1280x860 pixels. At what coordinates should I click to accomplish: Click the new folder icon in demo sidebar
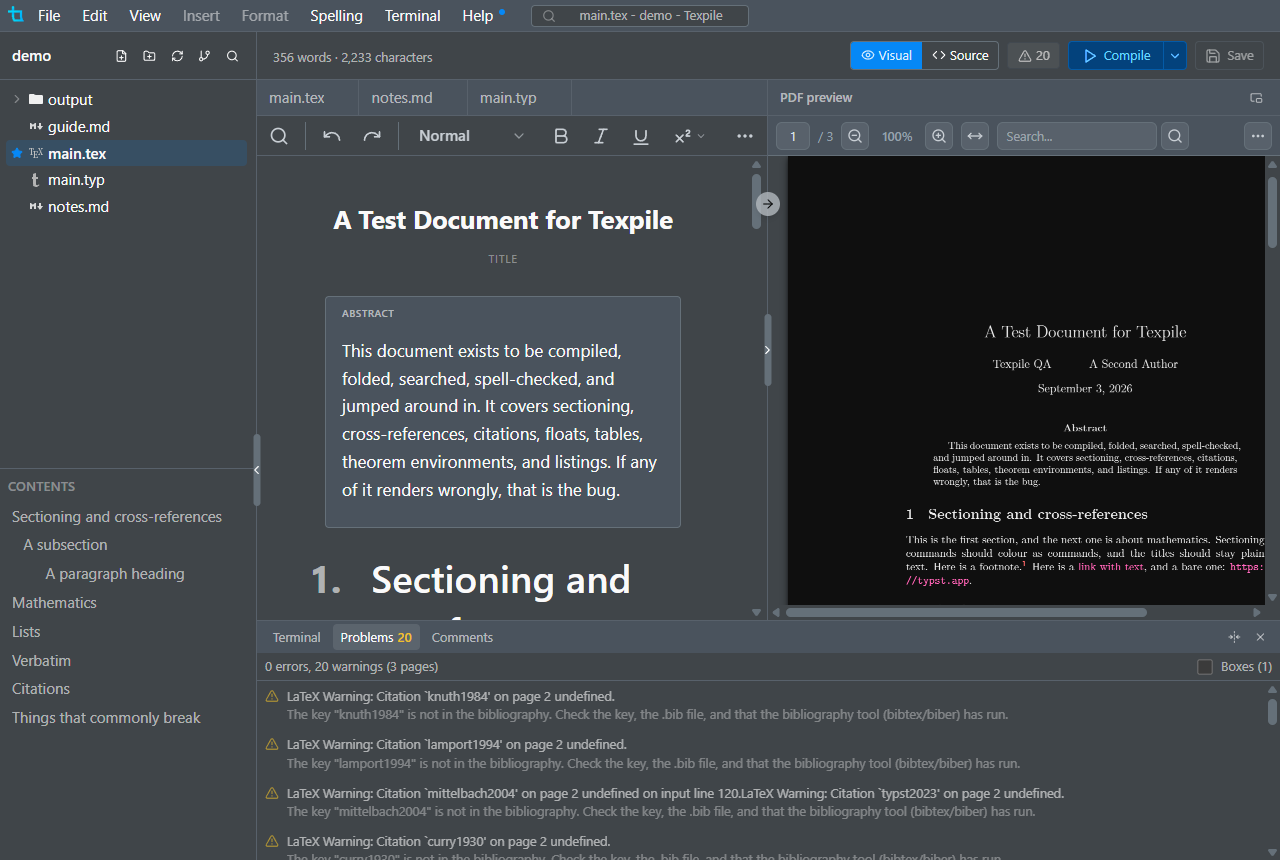[x=149, y=56]
